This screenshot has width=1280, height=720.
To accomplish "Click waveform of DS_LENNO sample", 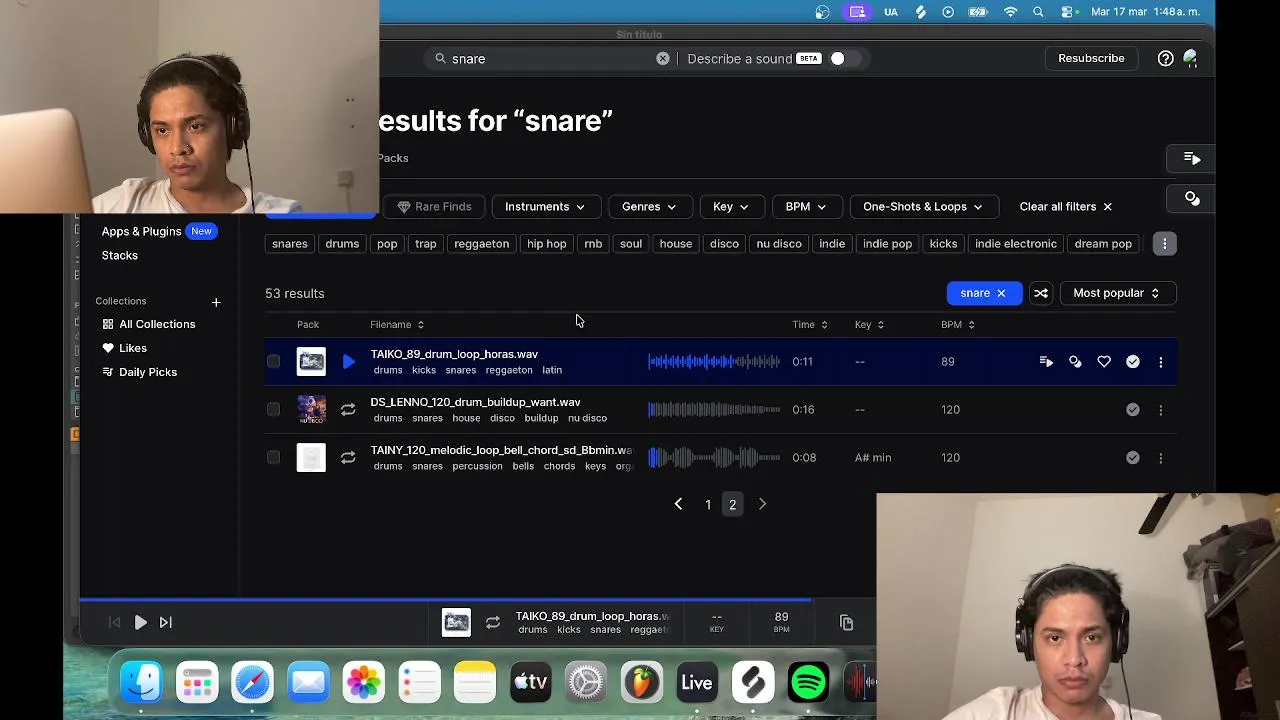I will (x=714, y=410).
